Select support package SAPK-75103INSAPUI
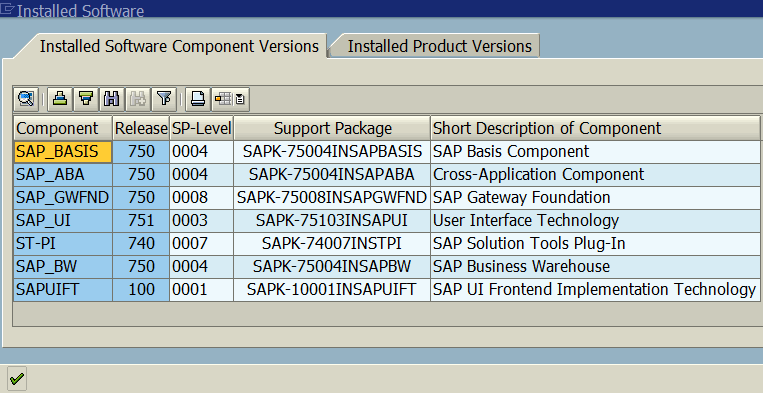The width and height of the screenshot is (763, 393). click(x=332, y=220)
